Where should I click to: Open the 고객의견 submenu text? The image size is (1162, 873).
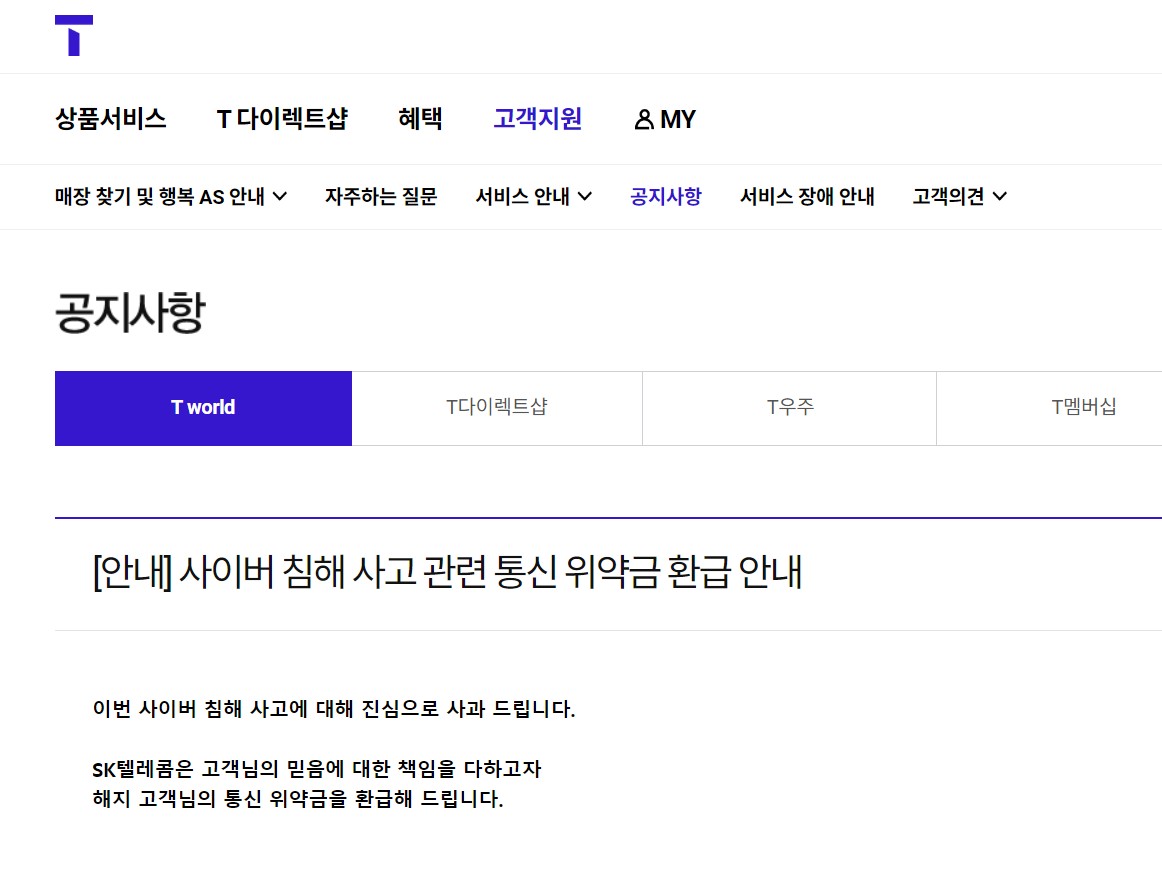[x=949, y=196]
